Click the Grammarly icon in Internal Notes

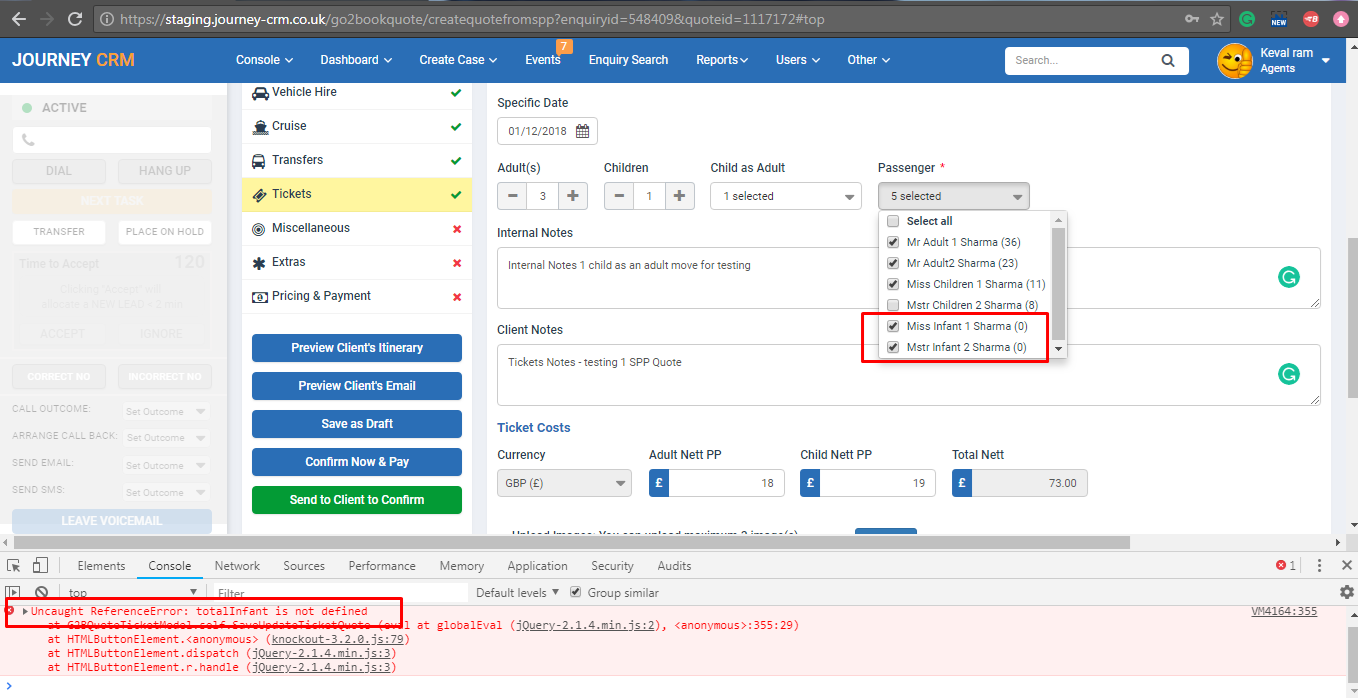[x=1289, y=277]
